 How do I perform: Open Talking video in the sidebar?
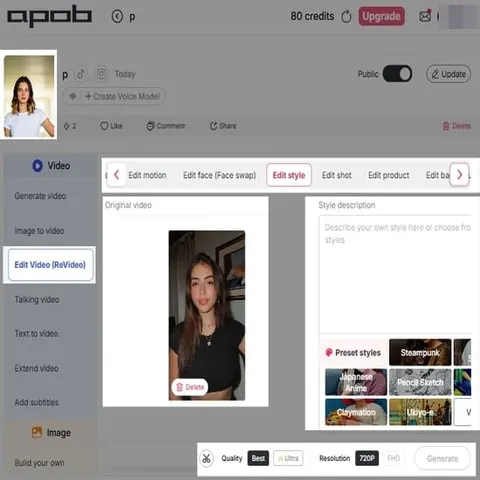click(x=37, y=299)
